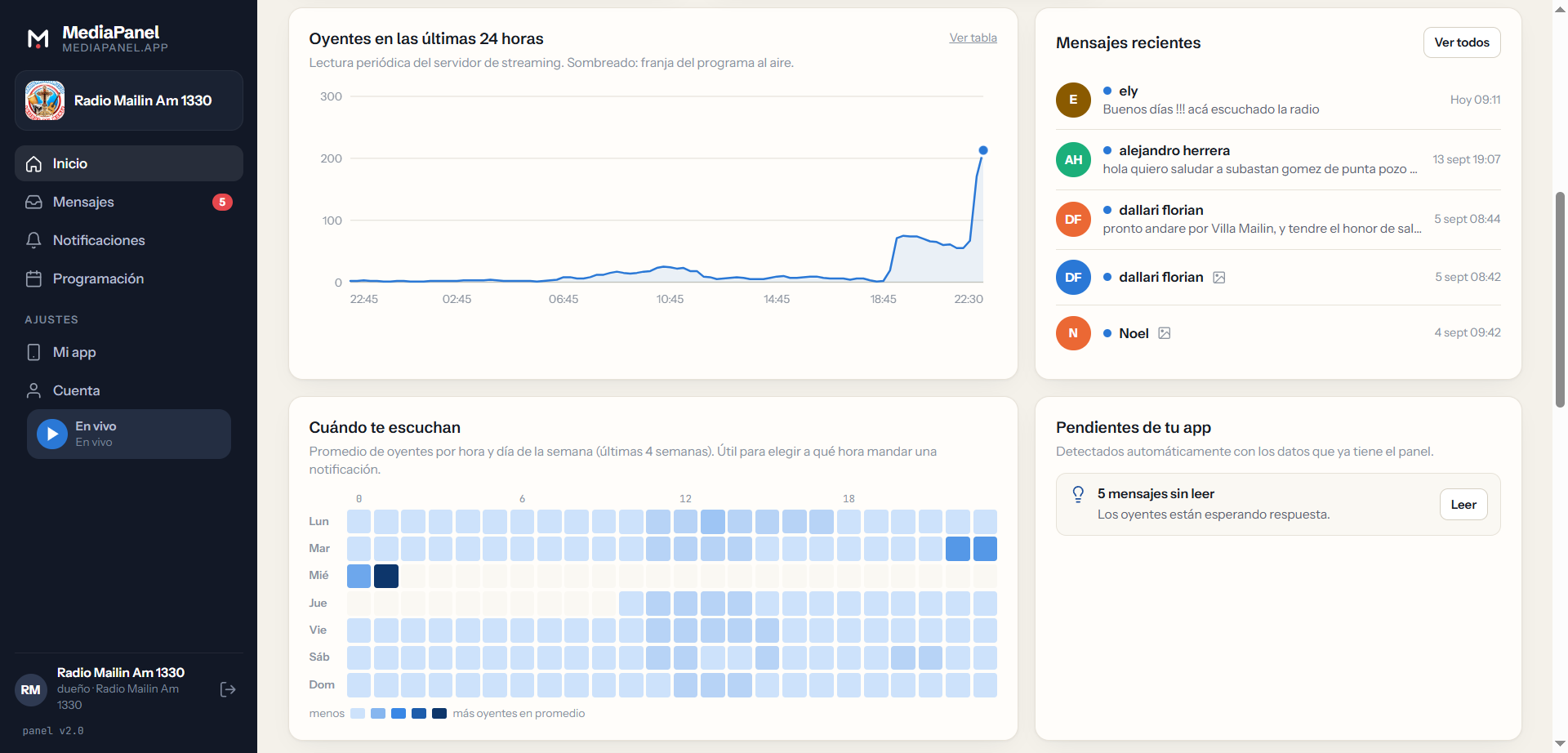The height and width of the screenshot is (753, 1568).
Task: Open the message from ely
Action: (1278, 100)
